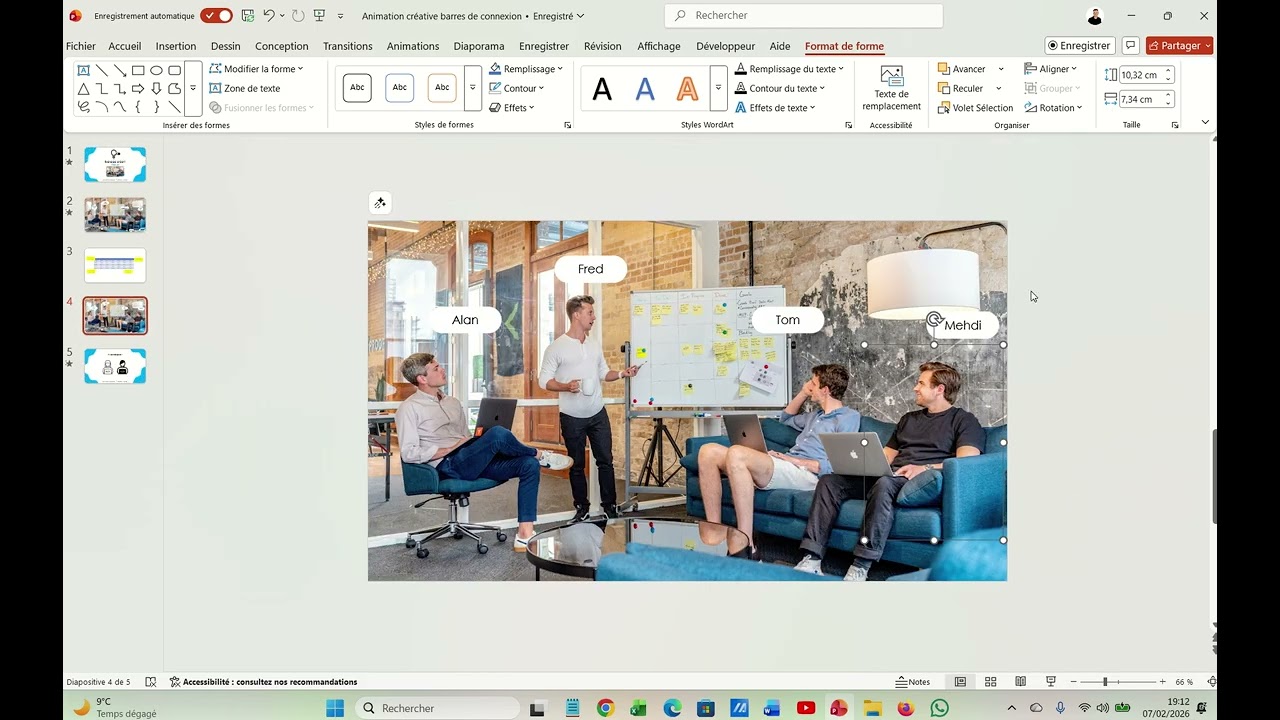The image size is (1280, 720).
Task: Open File Explorer from taskbar
Action: pyautogui.click(x=873, y=708)
